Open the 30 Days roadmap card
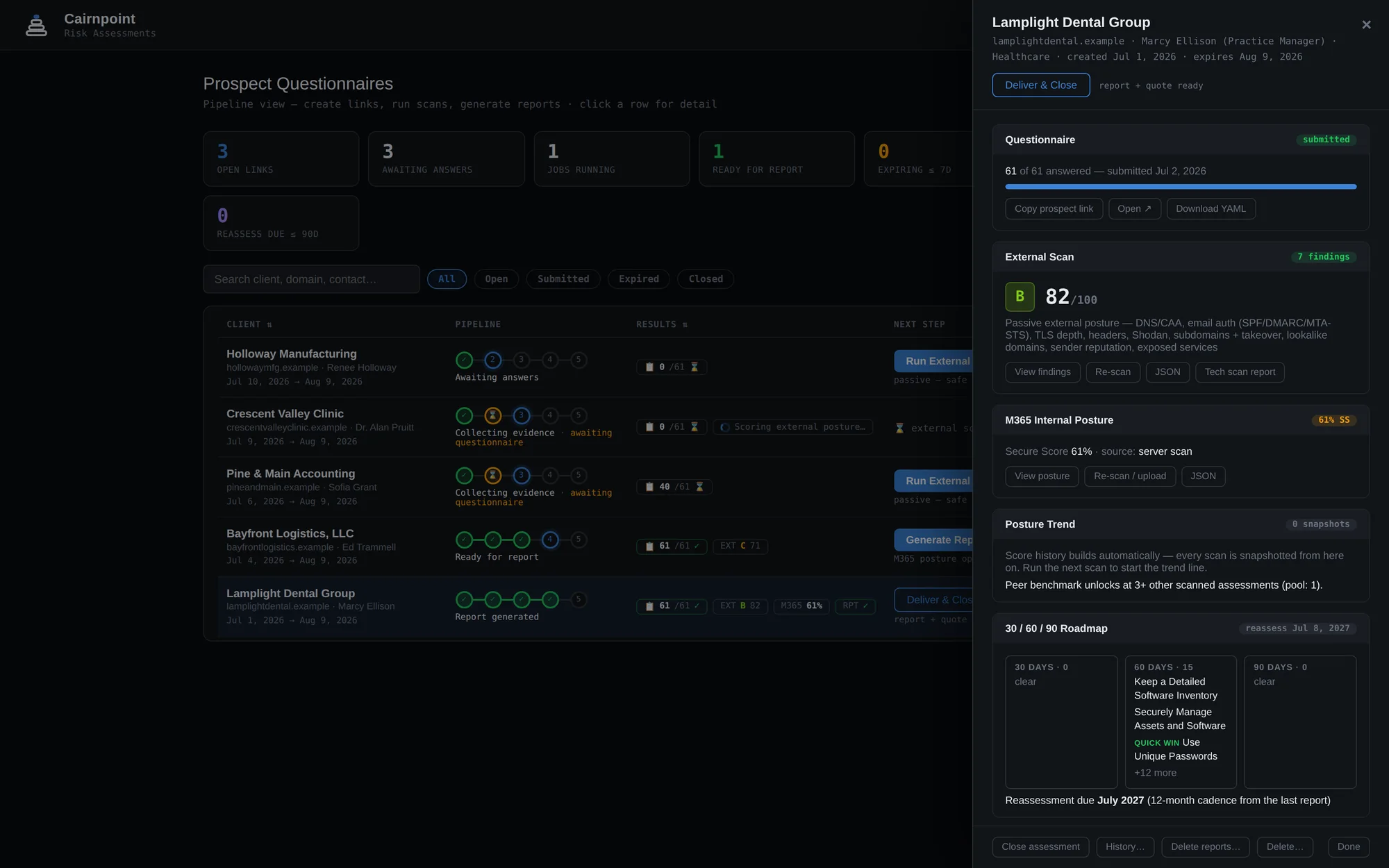The height and width of the screenshot is (868, 1389). pos(1061,721)
